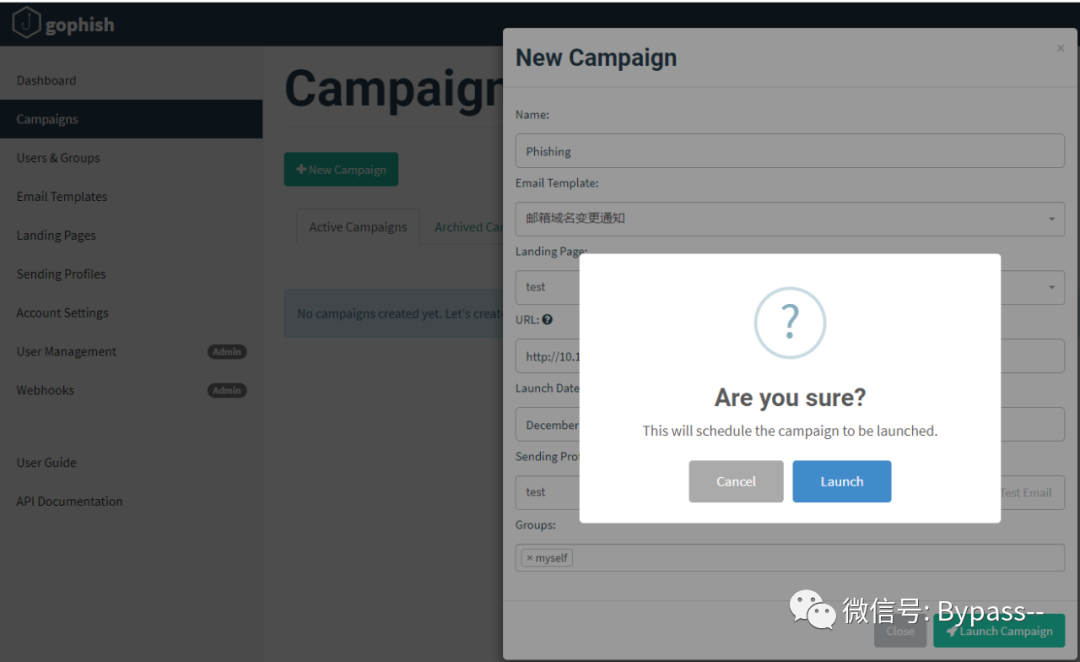Open Sending Profiles section
The width and height of the screenshot is (1080, 662).
(61, 274)
